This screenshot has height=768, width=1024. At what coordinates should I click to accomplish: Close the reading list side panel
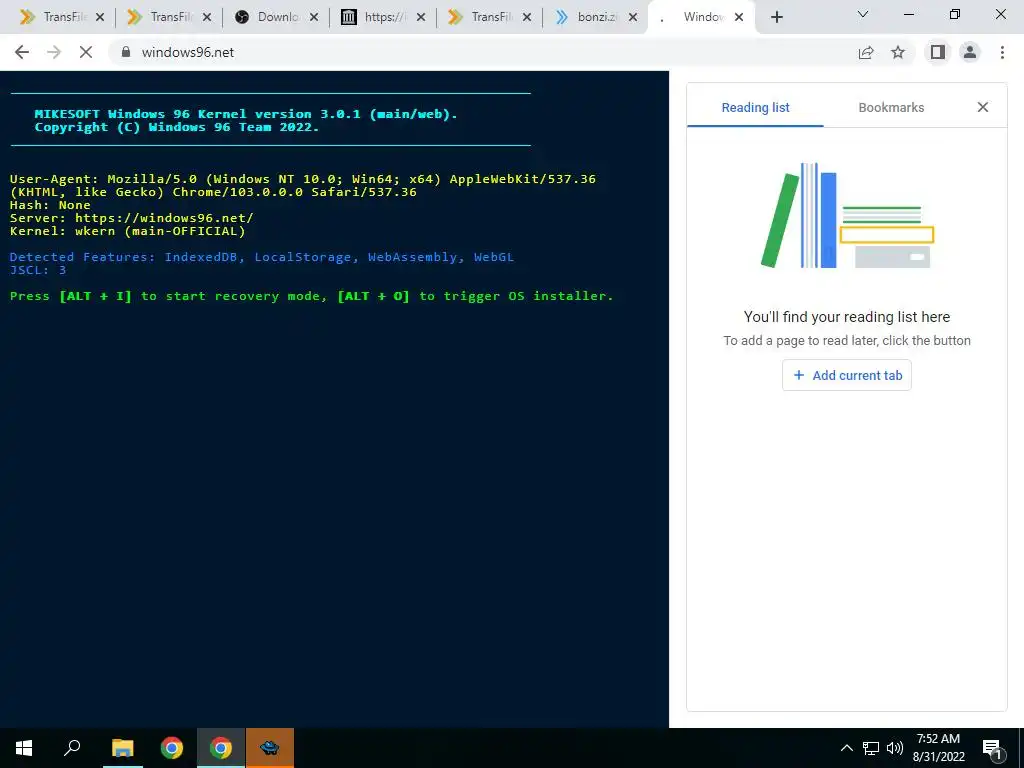tap(982, 107)
